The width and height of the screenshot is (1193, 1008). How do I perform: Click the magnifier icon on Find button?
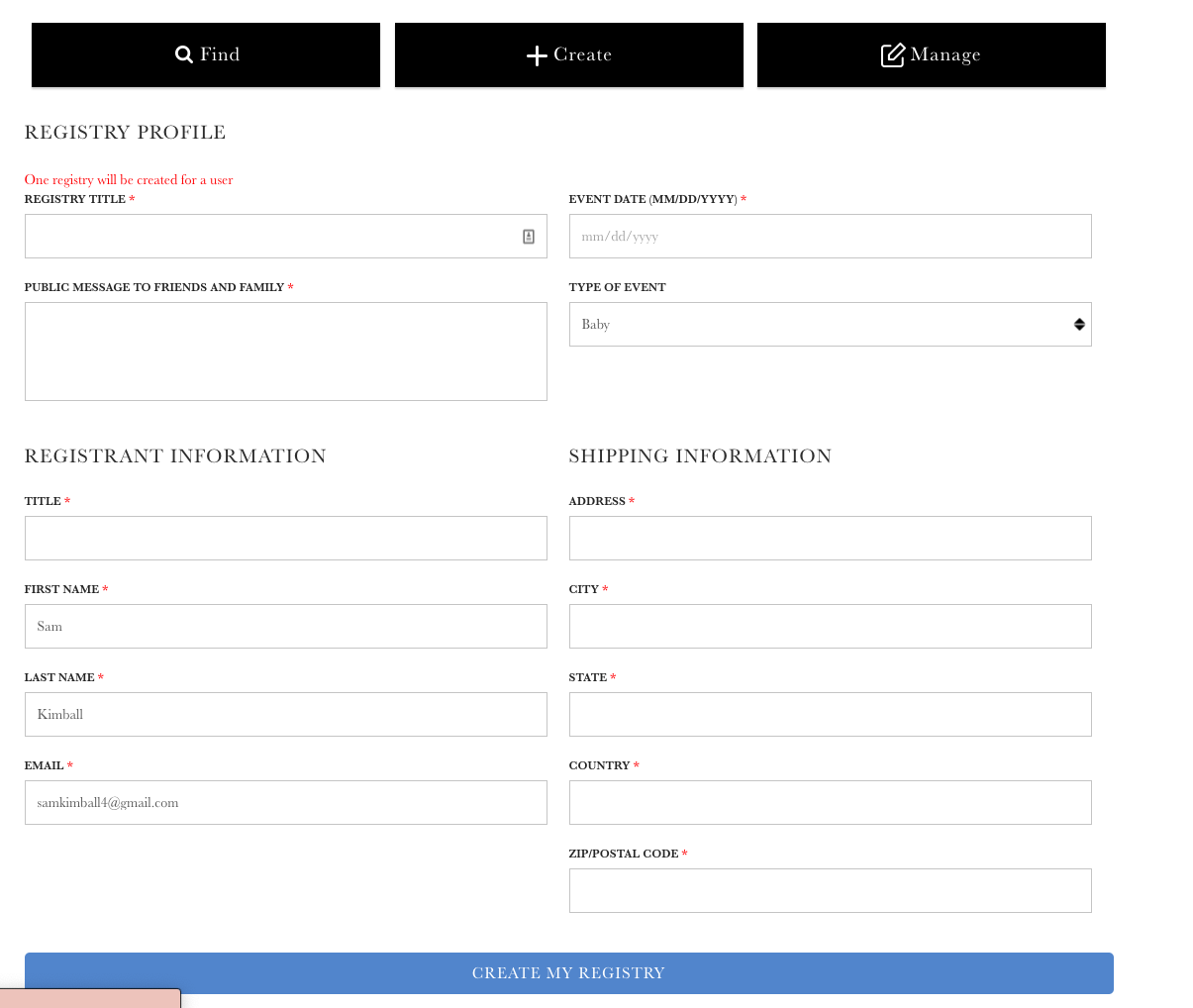[184, 54]
